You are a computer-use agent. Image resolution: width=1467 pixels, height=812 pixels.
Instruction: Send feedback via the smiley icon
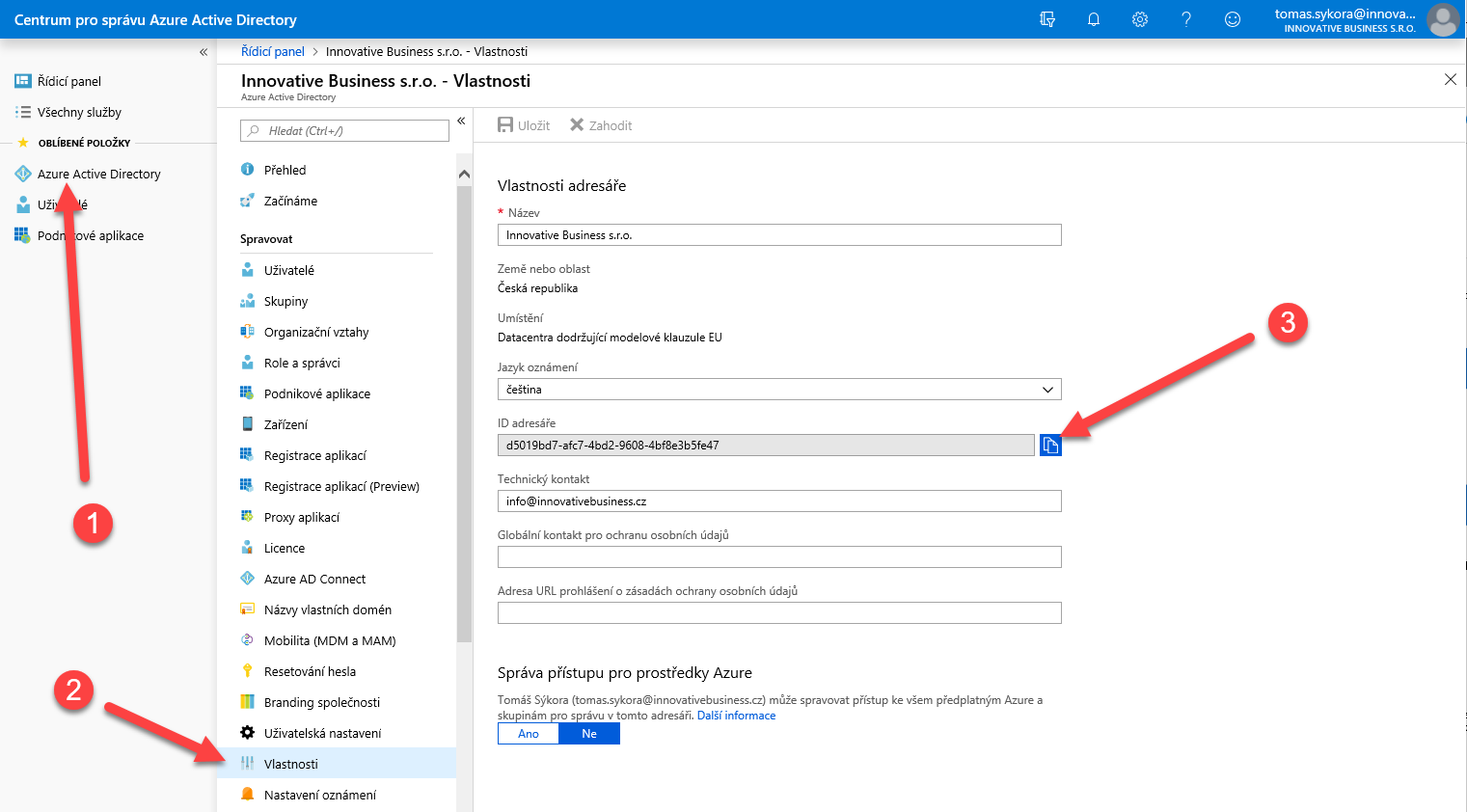click(1233, 19)
